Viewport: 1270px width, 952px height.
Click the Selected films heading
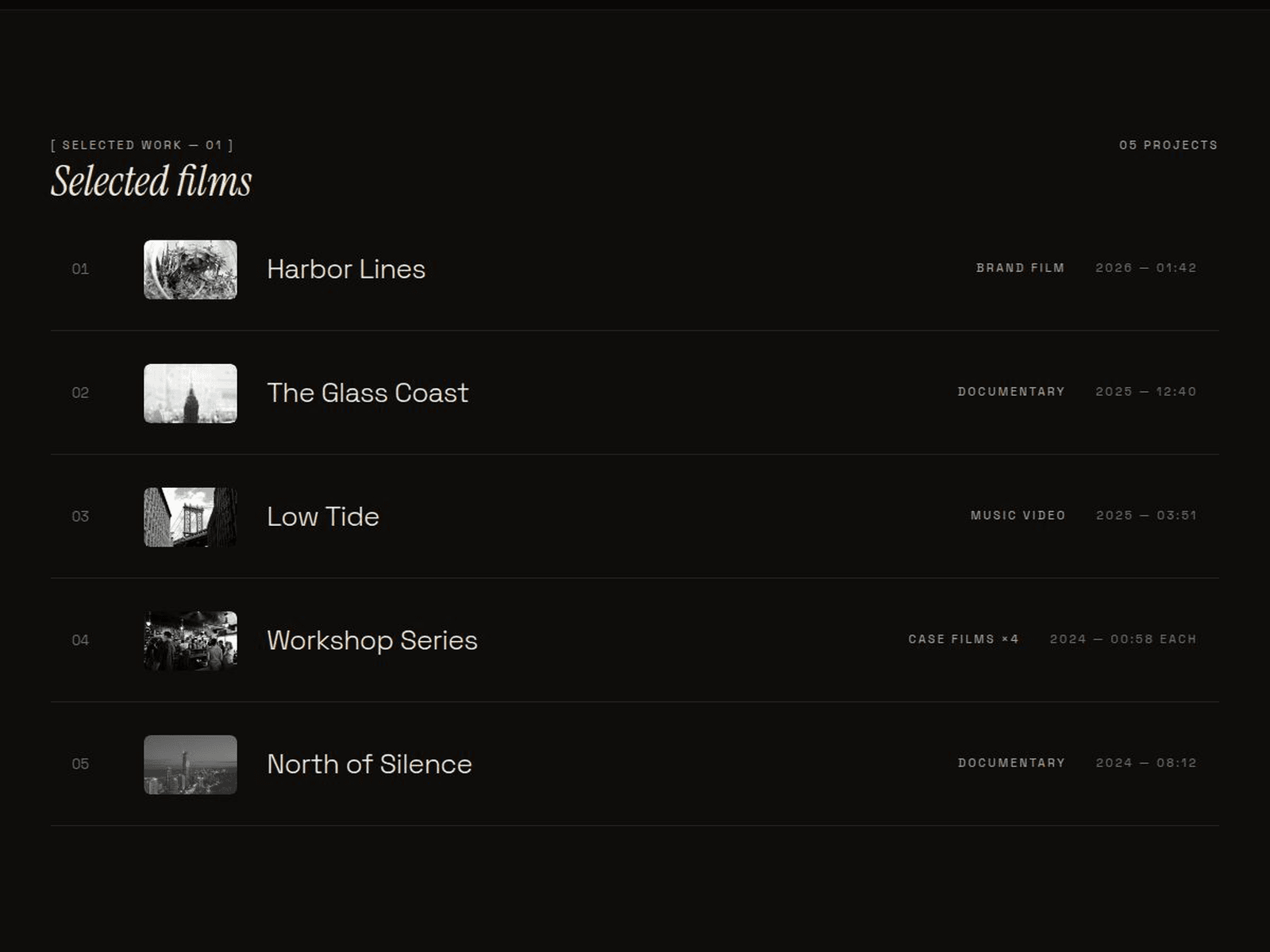[x=152, y=181]
